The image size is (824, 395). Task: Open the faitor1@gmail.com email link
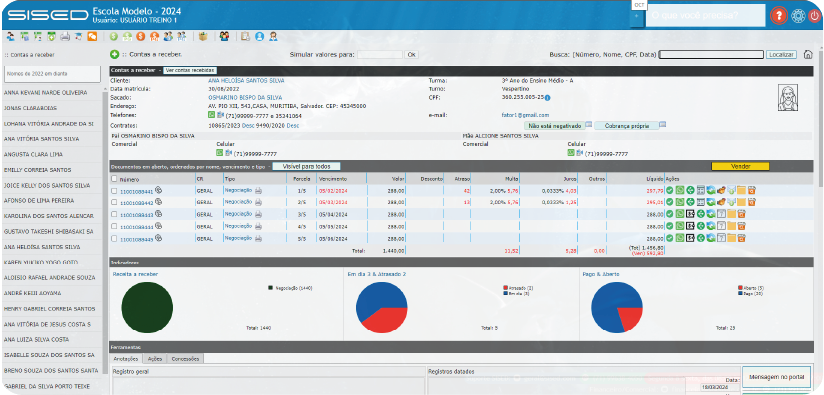(x=526, y=115)
